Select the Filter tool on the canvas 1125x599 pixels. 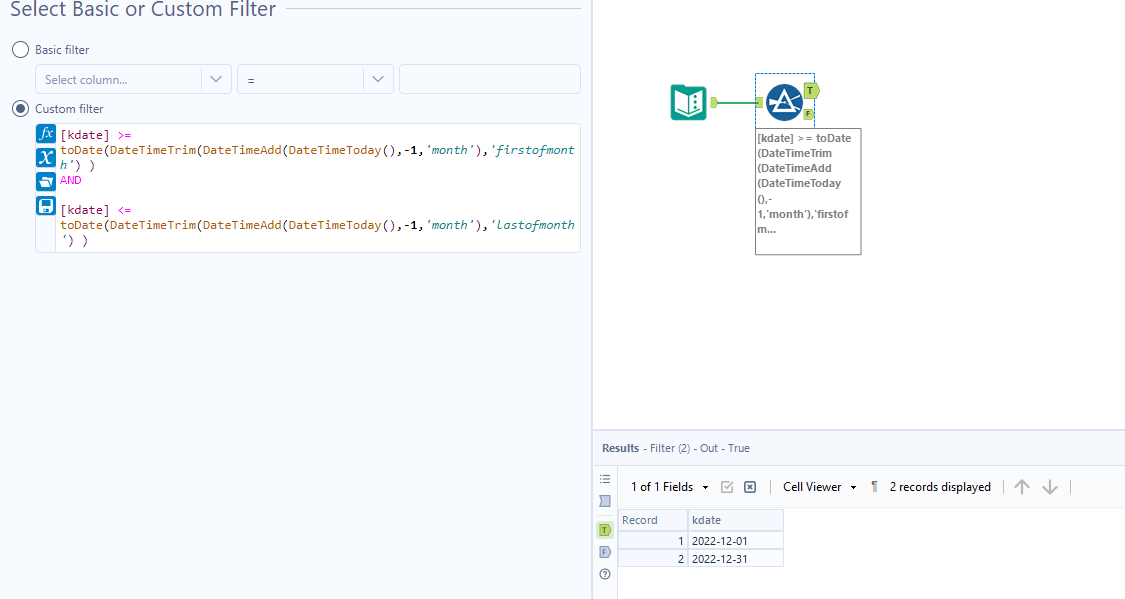[x=785, y=103]
